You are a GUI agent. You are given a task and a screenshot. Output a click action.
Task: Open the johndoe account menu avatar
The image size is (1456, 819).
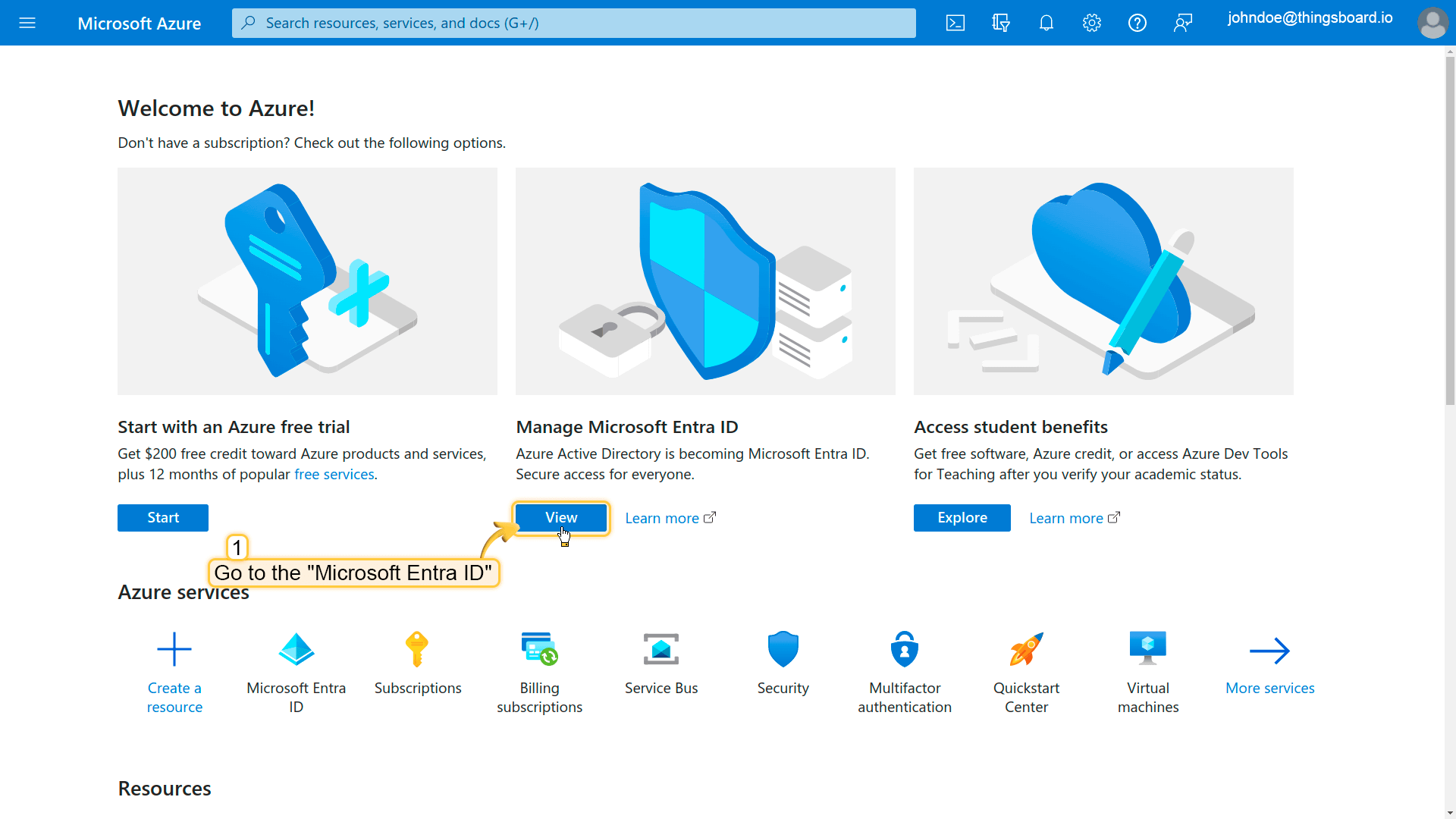[x=1432, y=23]
